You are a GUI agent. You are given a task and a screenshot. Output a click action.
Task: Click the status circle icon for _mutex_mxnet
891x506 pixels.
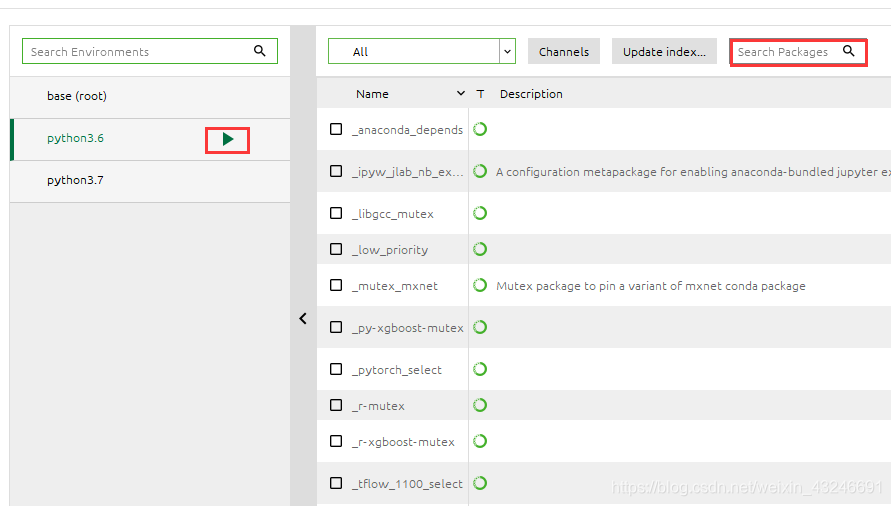click(480, 285)
